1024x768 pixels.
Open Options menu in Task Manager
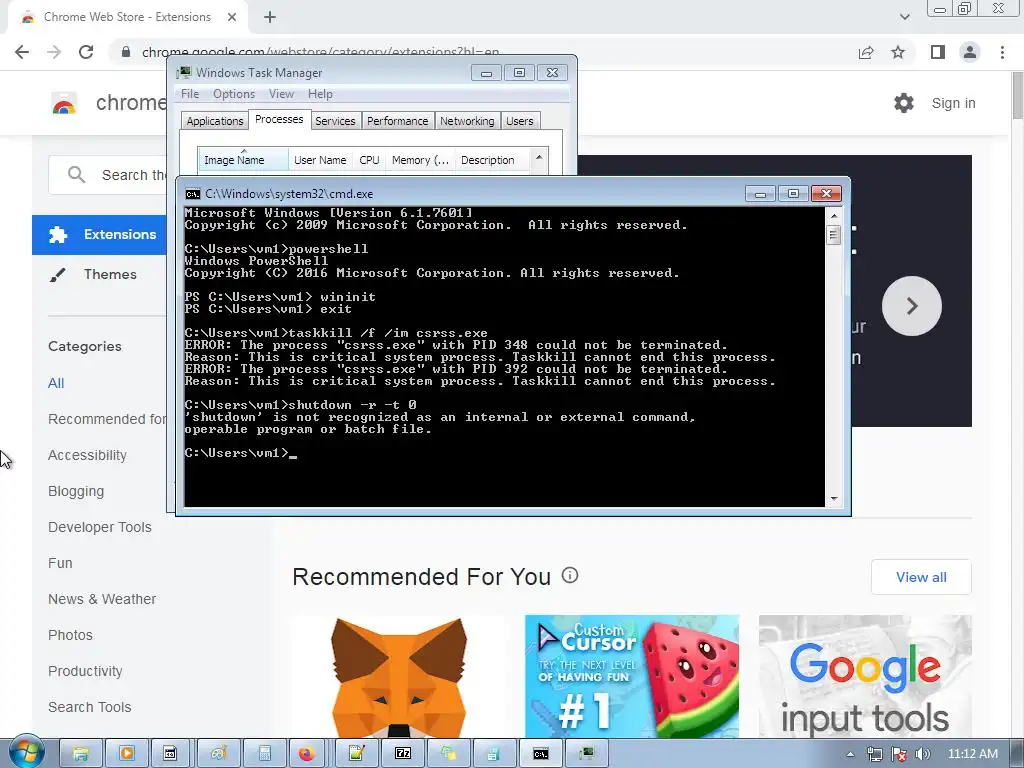pos(234,94)
